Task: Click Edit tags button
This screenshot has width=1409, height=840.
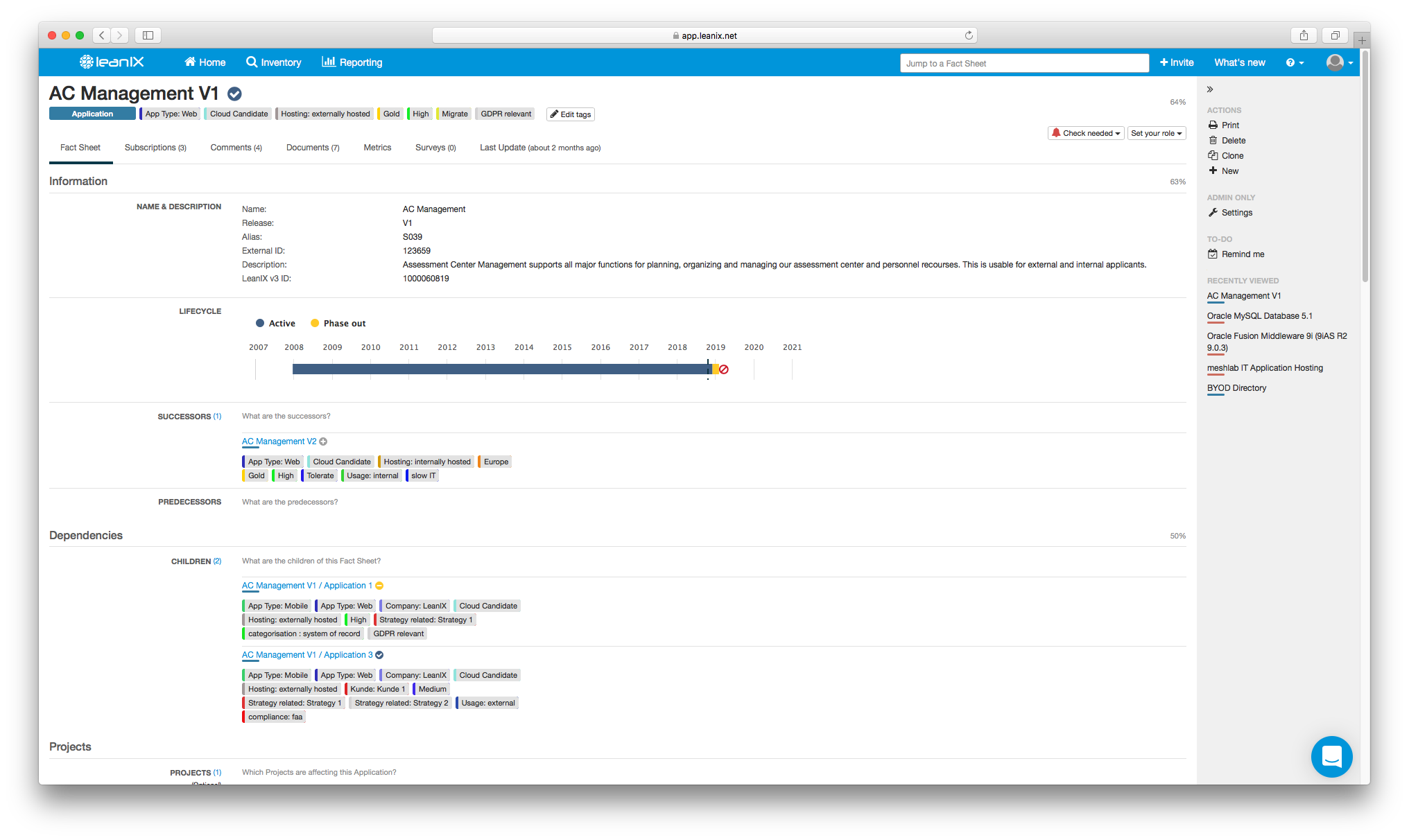Action: 571,114
